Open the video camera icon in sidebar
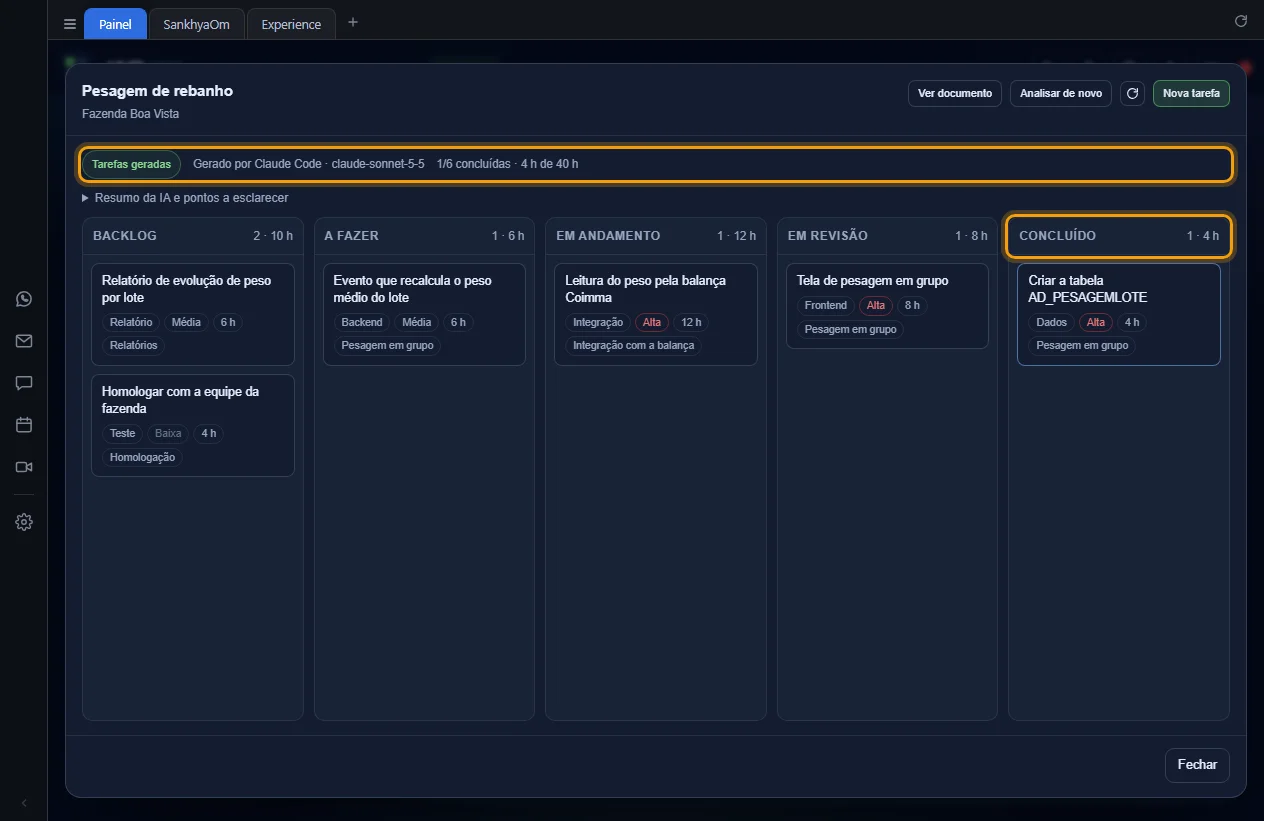The height and width of the screenshot is (821, 1264). (x=24, y=467)
